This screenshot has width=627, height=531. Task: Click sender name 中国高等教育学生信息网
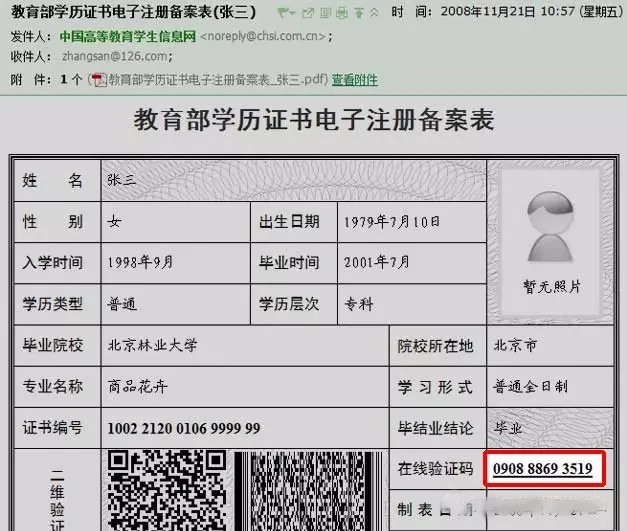click(128, 36)
